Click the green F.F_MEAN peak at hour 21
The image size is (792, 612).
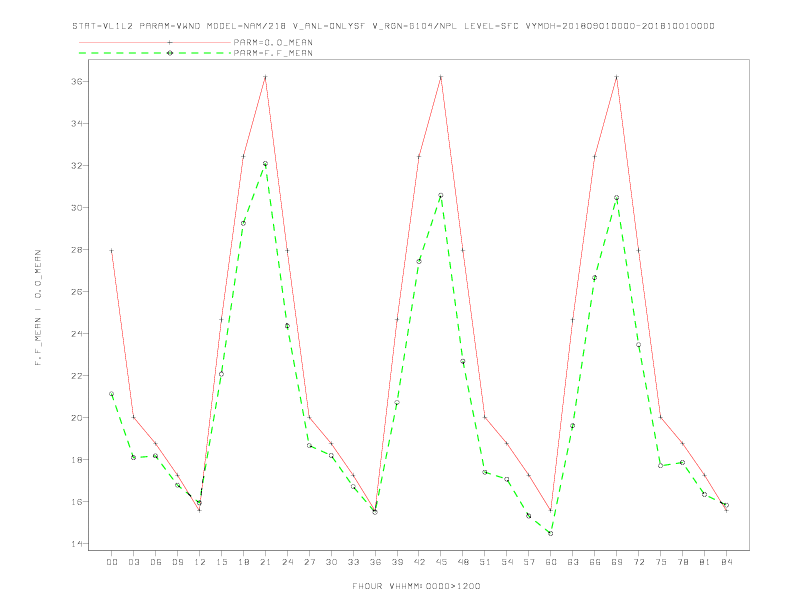point(265,164)
